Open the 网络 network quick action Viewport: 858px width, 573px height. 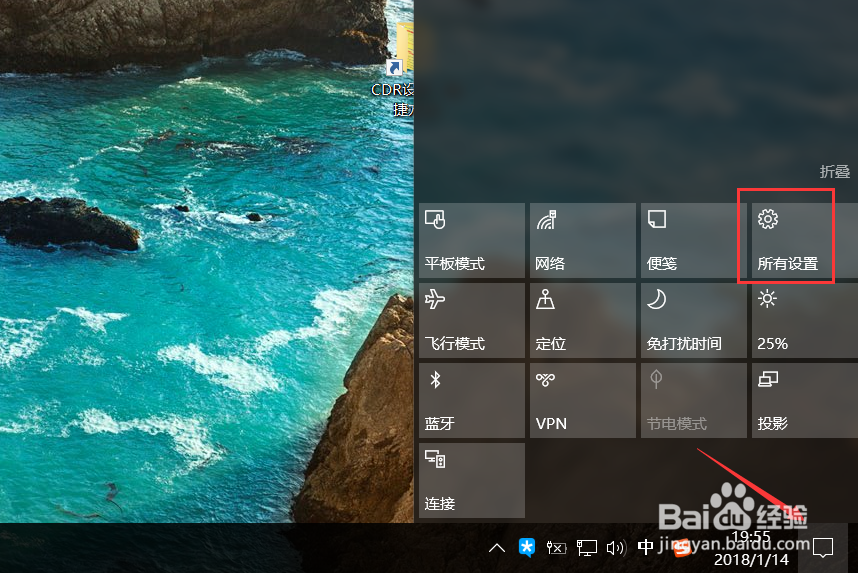point(583,241)
